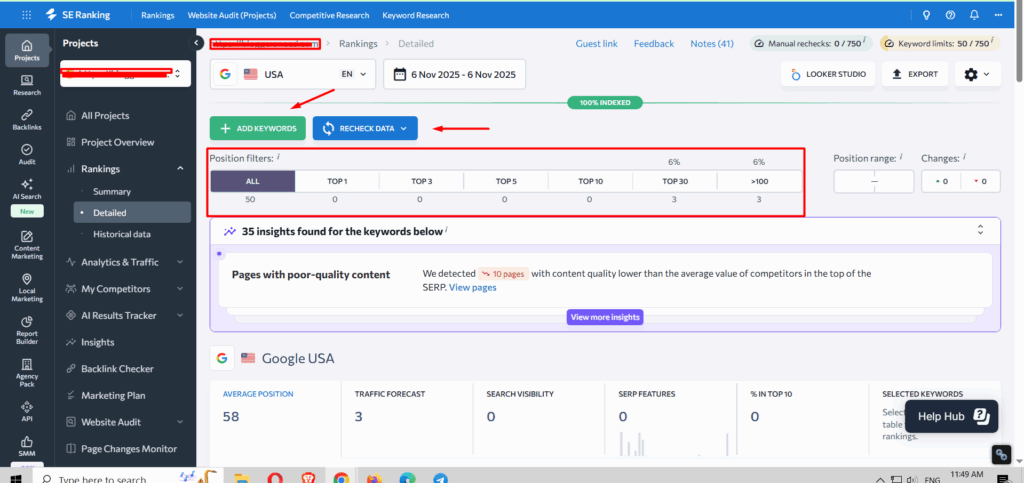Screen dimensions: 1024x483
Task: Select the ALL position filter
Action: (x=253, y=181)
